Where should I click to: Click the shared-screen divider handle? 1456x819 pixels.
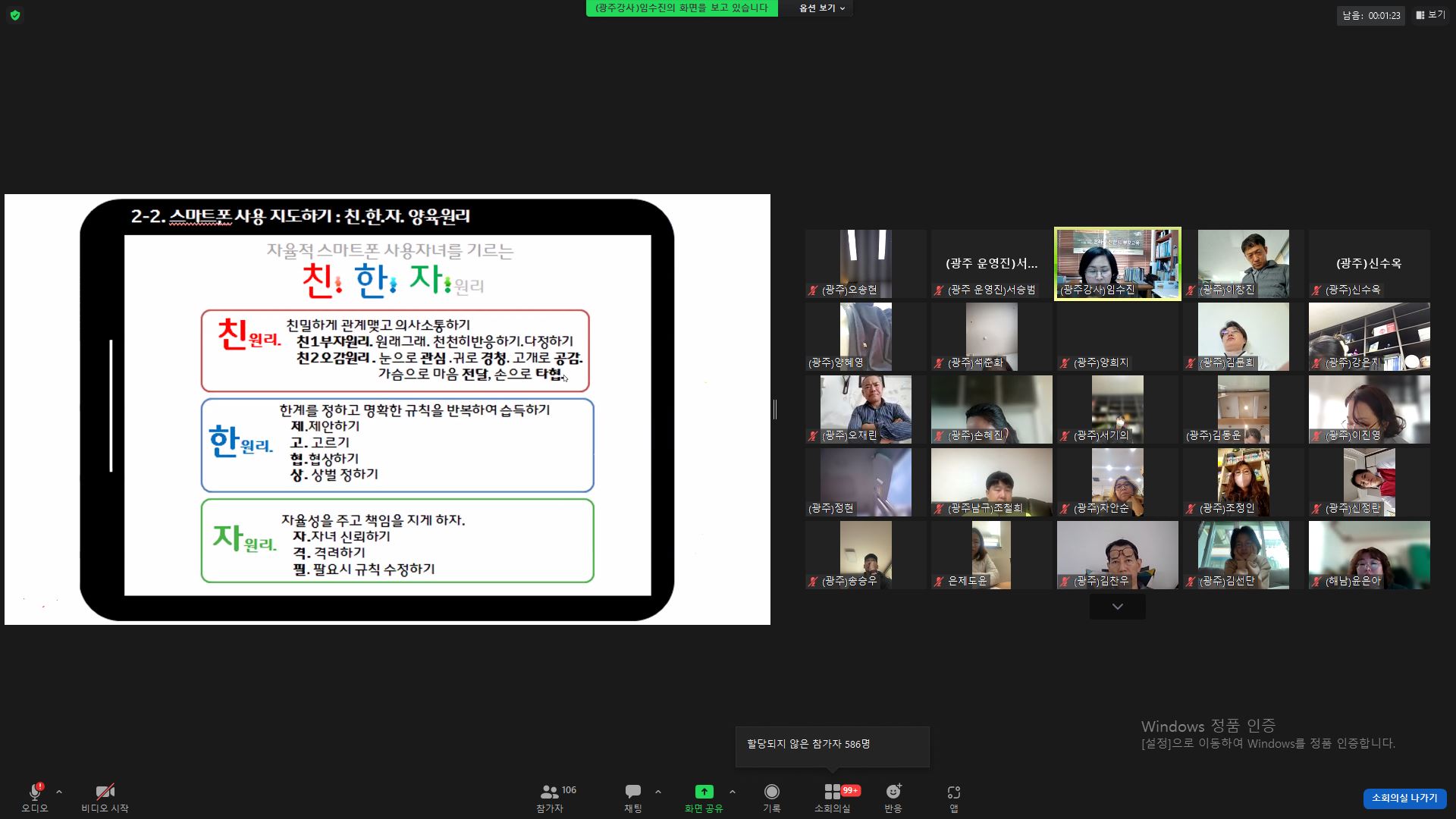[774, 409]
